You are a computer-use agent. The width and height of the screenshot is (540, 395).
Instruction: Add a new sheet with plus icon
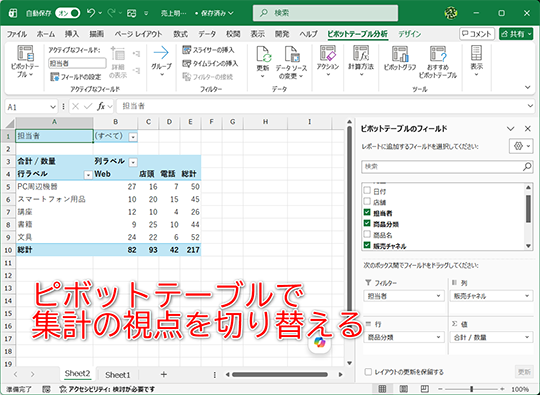pyautogui.click(x=164, y=374)
